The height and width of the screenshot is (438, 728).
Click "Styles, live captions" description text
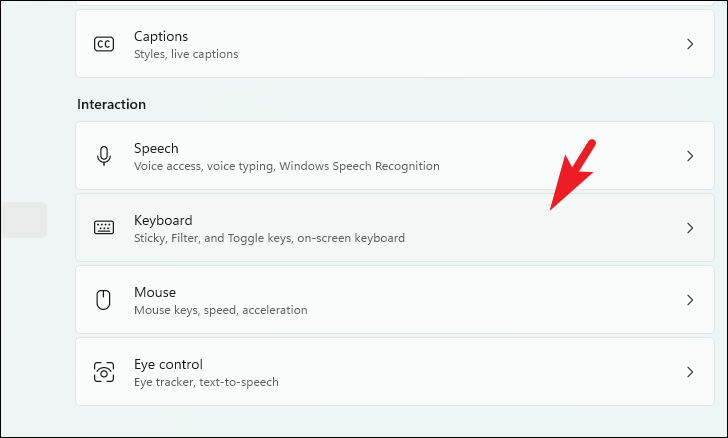[186, 54]
